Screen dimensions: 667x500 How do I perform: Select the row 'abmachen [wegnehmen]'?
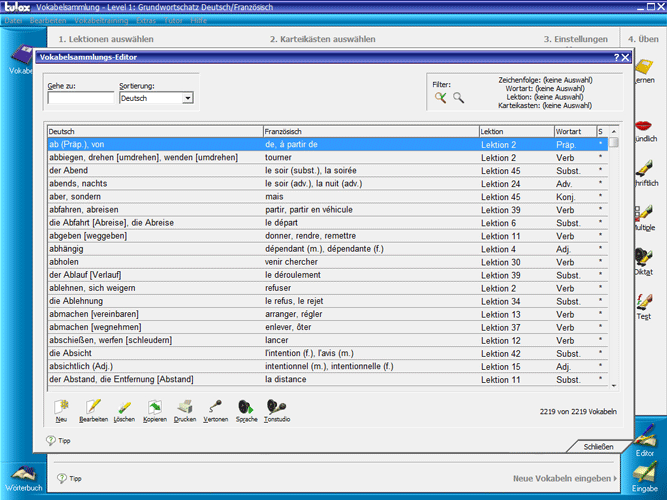click(328, 327)
